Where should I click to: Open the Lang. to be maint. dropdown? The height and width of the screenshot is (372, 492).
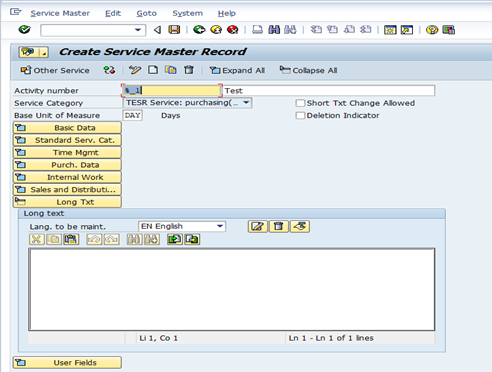[x=220, y=226]
